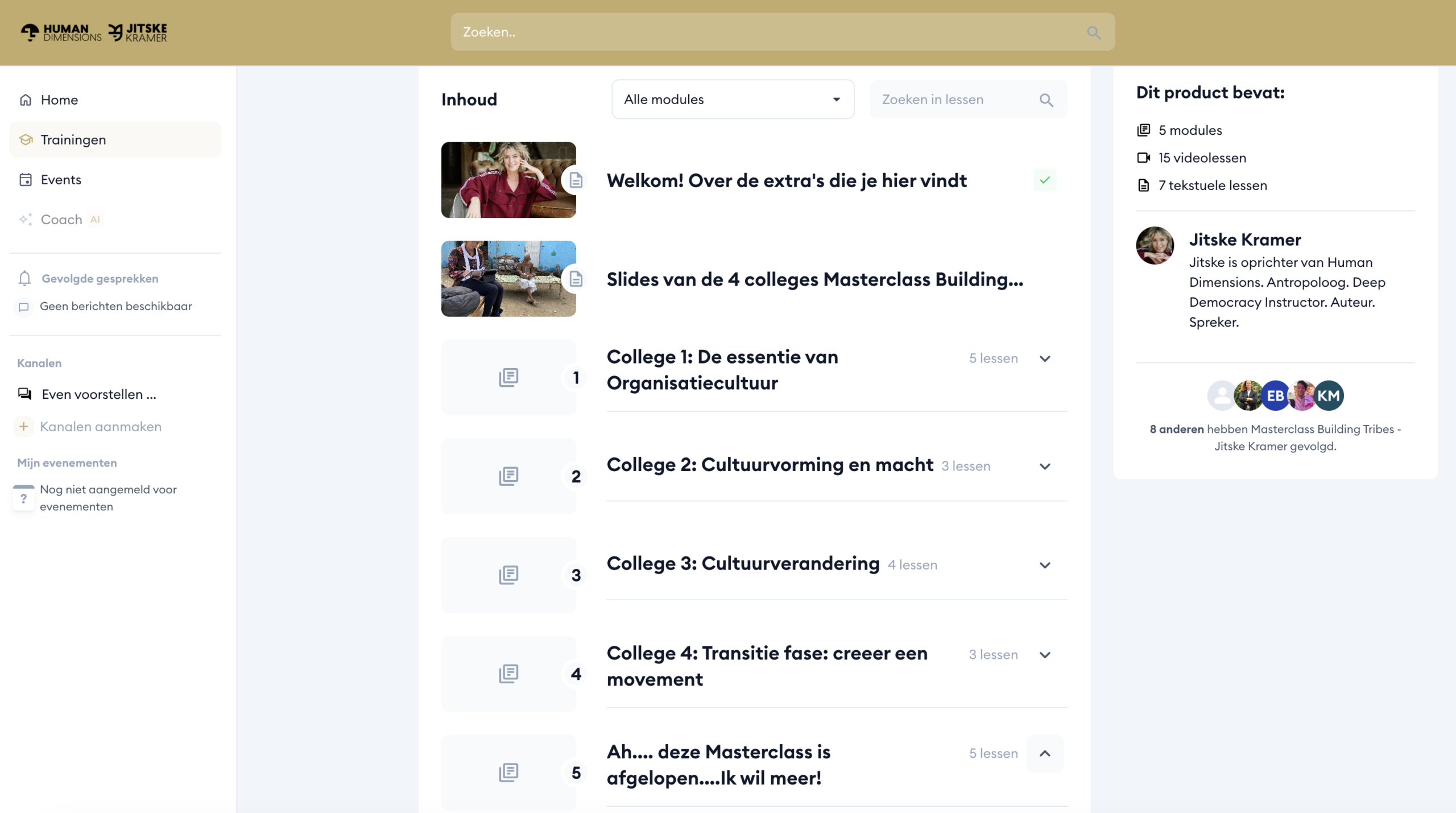Click the KM member avatar
The width and height of the screenshot is (1456, 813).
tap(1329, 395)
